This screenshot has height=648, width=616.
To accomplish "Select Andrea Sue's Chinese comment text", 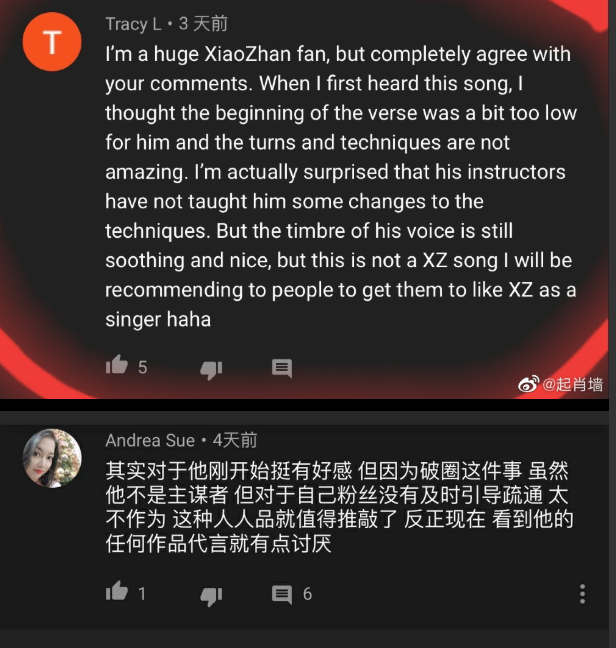I will tap(339, 507).
